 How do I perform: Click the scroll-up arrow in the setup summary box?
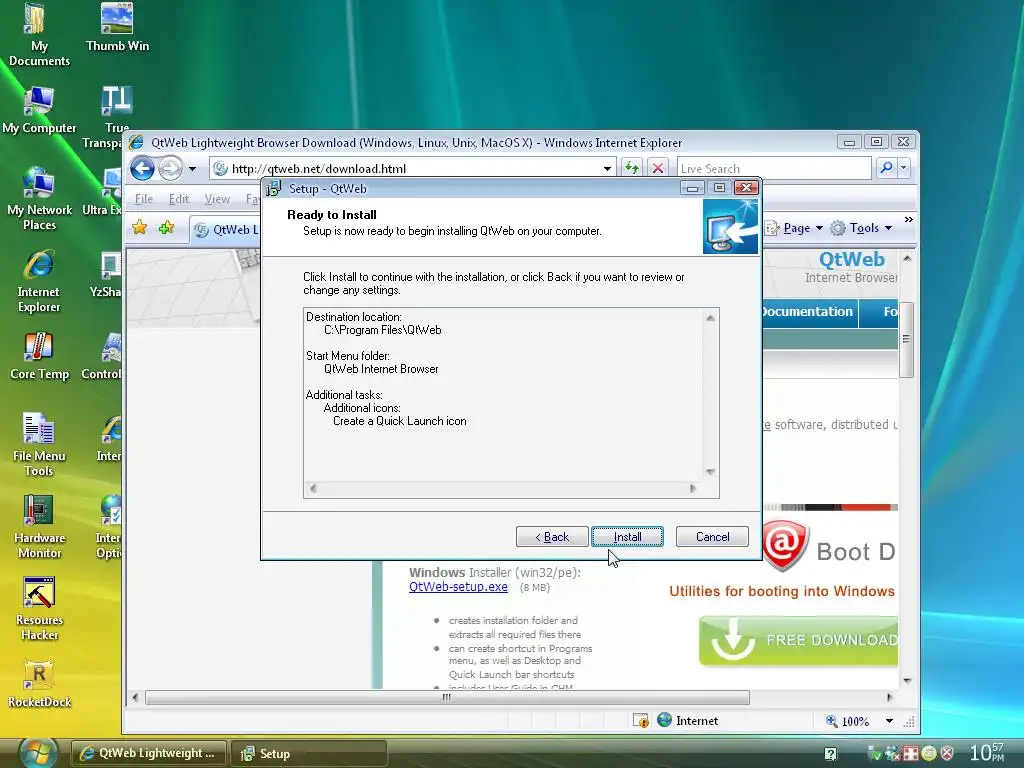(710, 318)
